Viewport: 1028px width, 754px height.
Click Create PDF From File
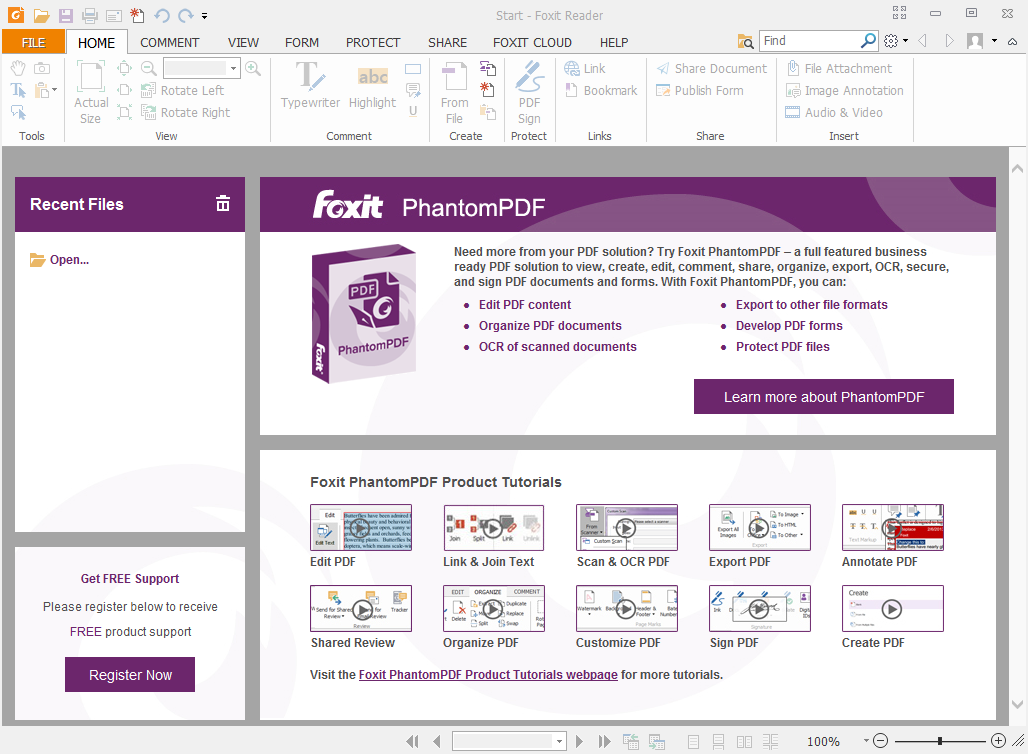454,92
